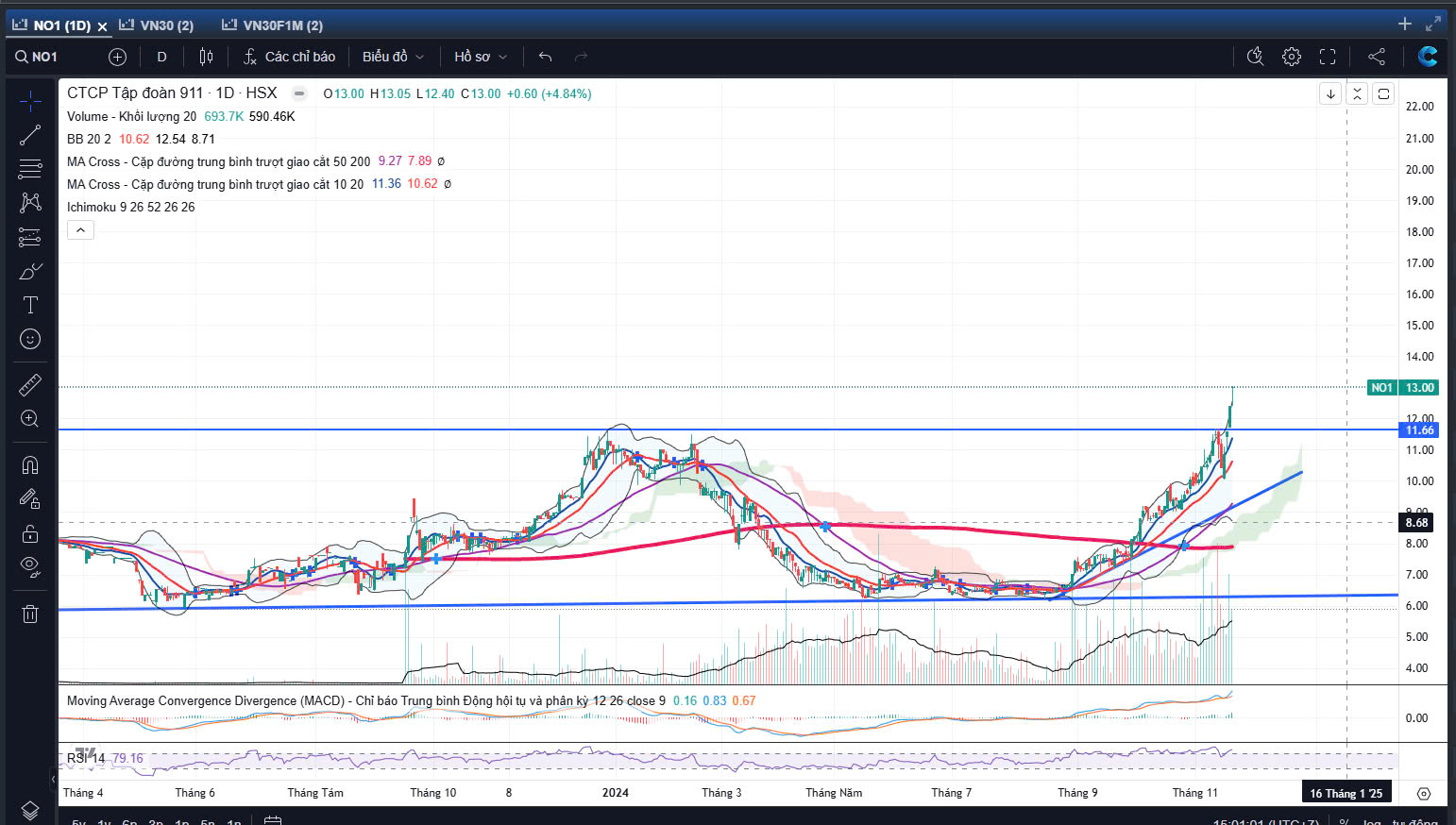
Task: Click the down arrow pane button
Action: (1330, 93)
